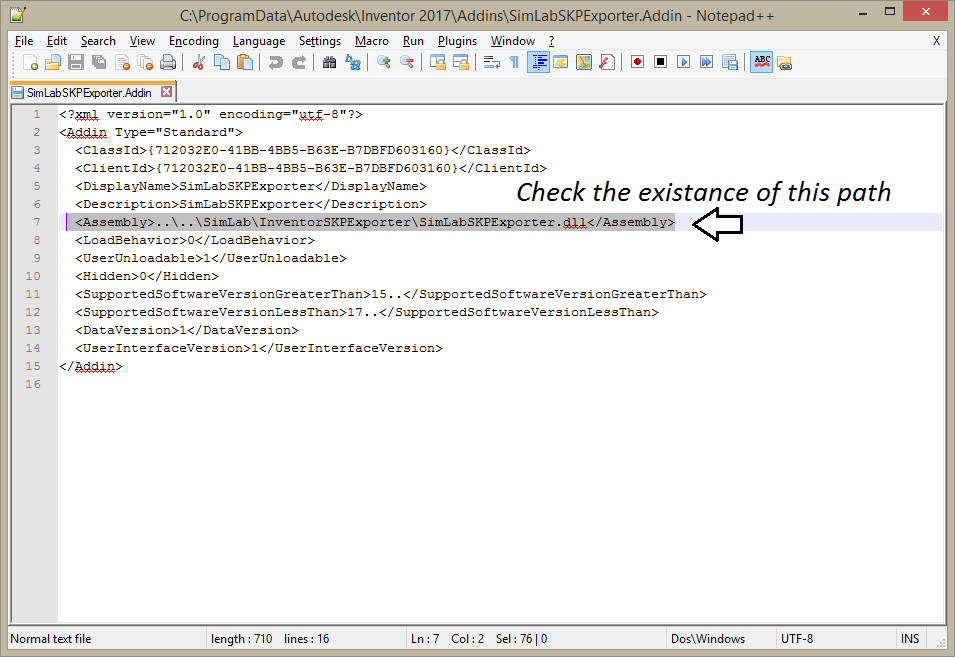Click the Zoom In magnifier icon
This screenshot has width=955, height=657.
(383, 62)
